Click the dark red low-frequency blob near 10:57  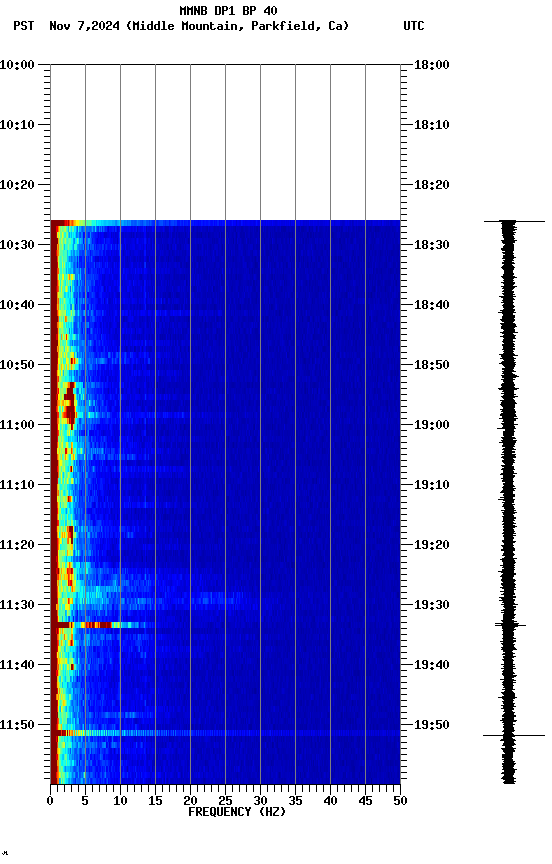coord(69,403)
